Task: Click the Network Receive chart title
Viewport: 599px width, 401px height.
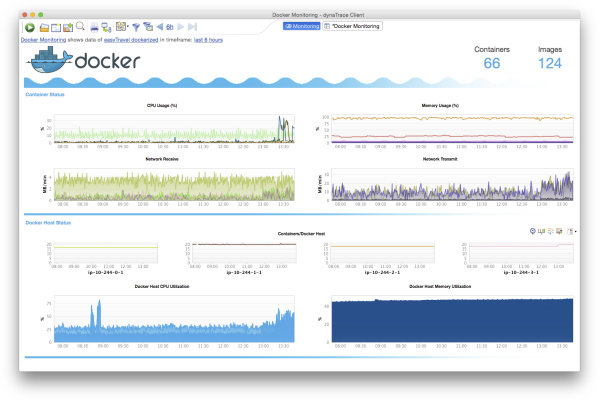Action: (x=162, y=159)
